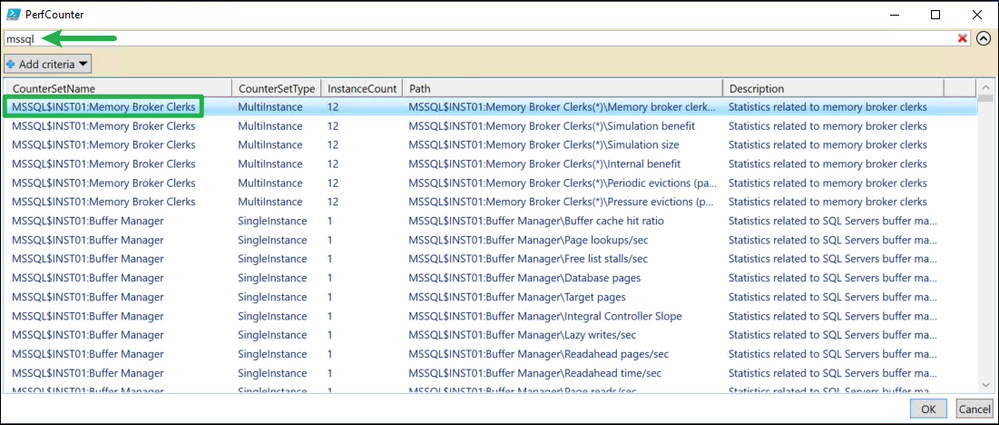Select the Lazy writes/sec row
The height and width of the screenshot is (425, 999).
(491, 335)
